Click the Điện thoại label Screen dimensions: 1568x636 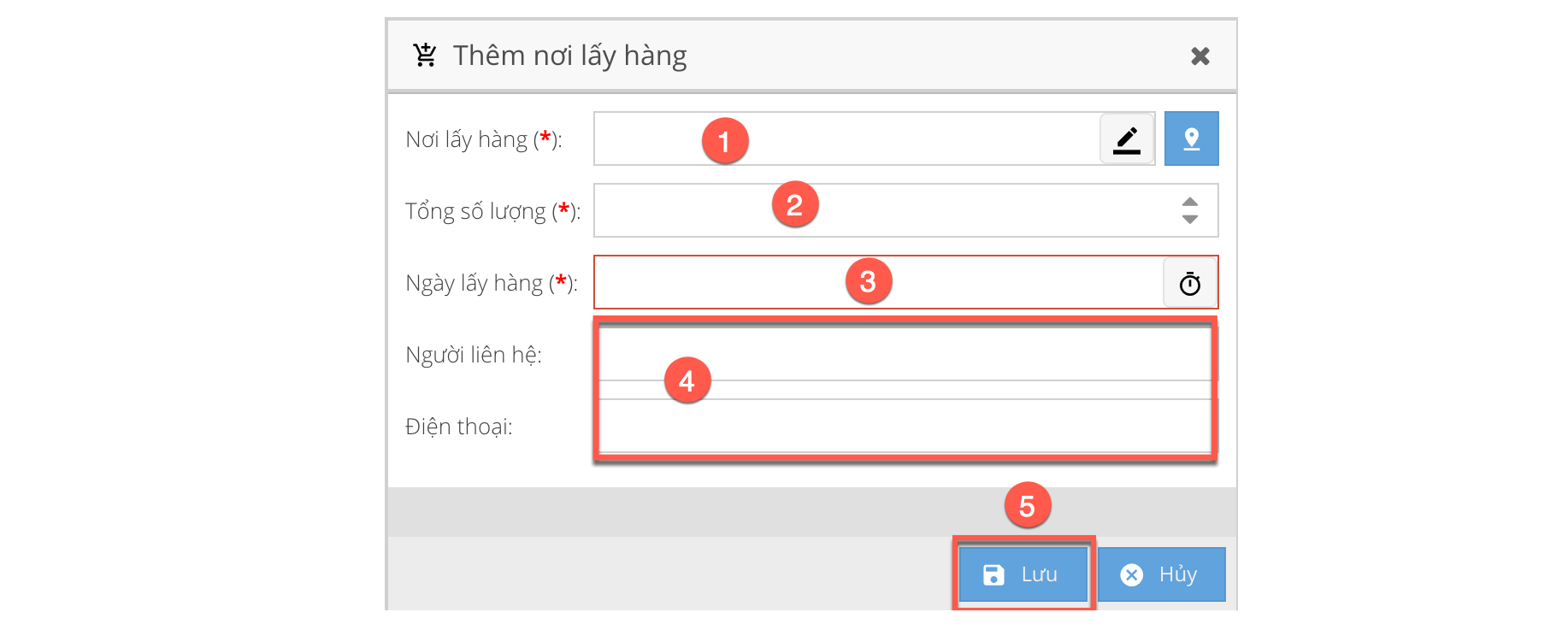tap(458, 427)
